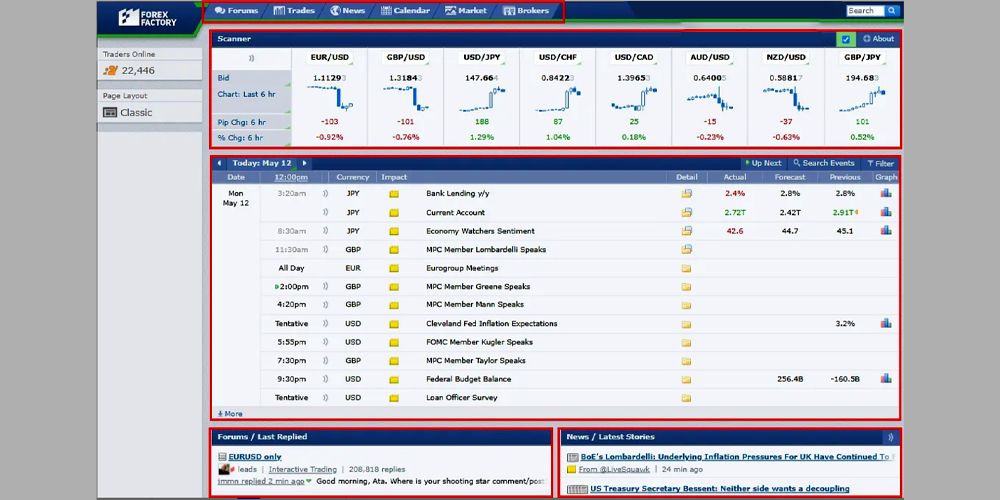Open the News menu item
This screenshot has height=500, width=1000.
tap(347, 11)
